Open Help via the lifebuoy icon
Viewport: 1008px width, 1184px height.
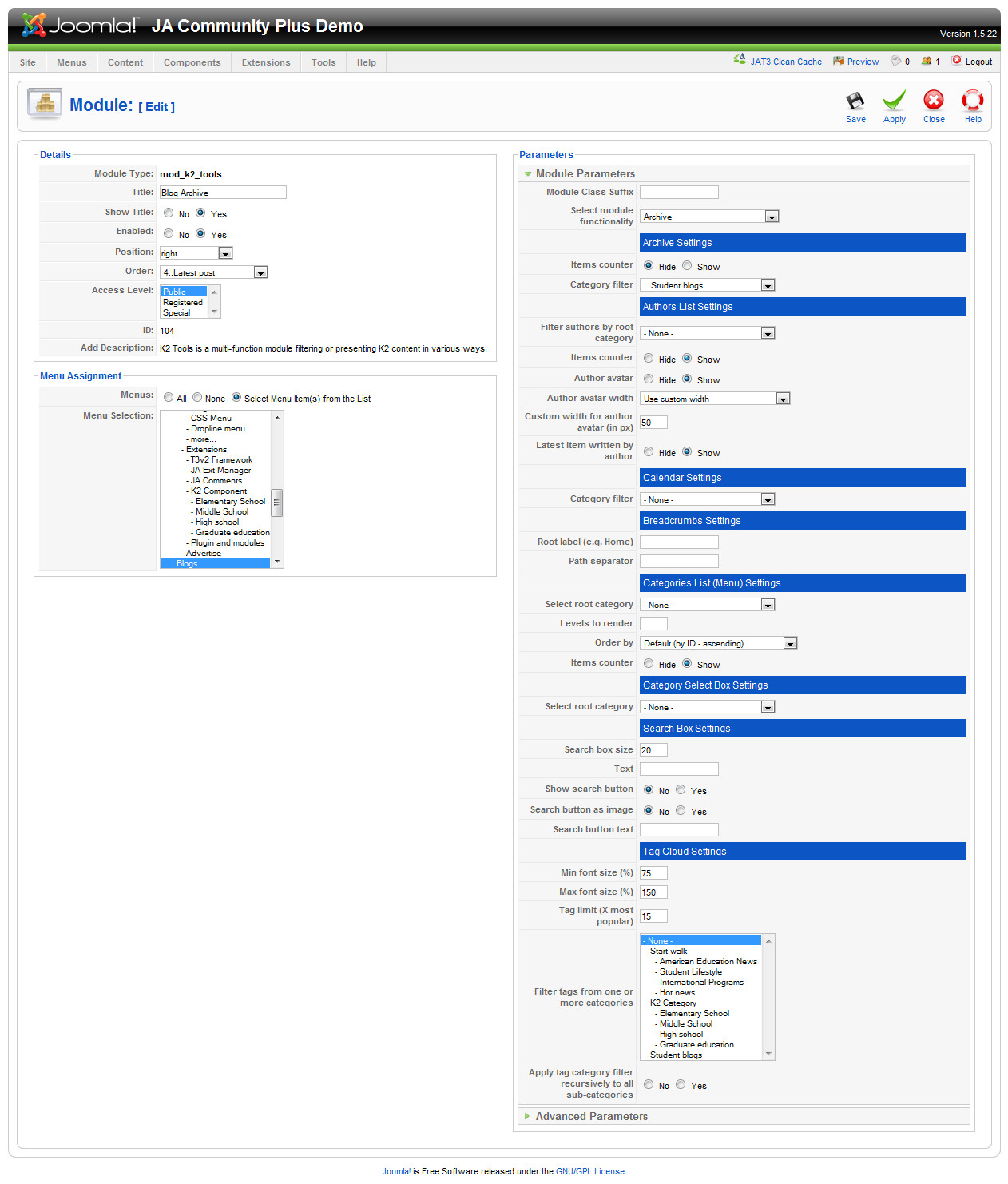click(972, 101)
